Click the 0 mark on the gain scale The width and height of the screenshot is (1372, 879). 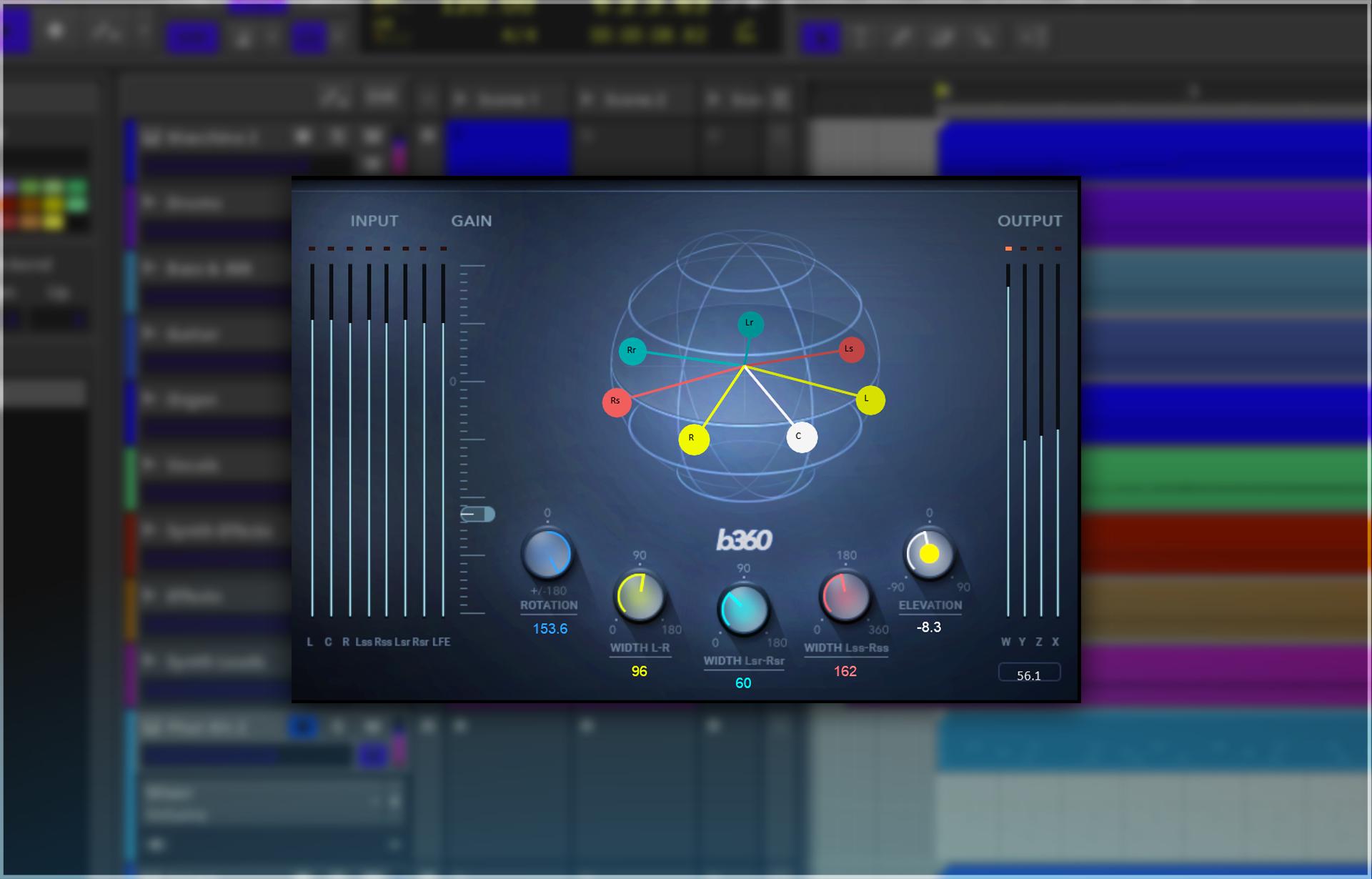pyautogui.click(x=452, y=382)
